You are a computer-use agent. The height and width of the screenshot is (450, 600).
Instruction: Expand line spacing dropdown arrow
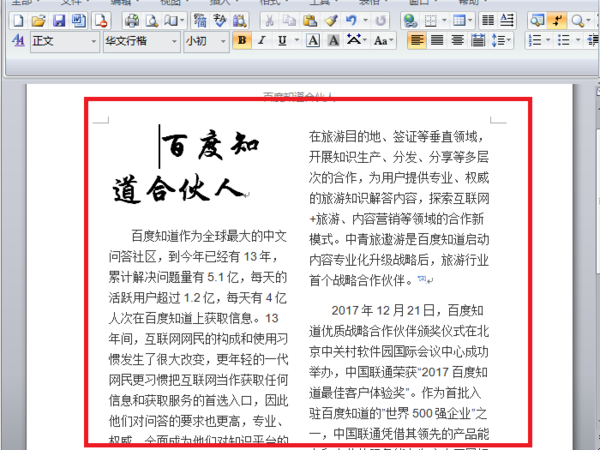(x=509, y=40)
